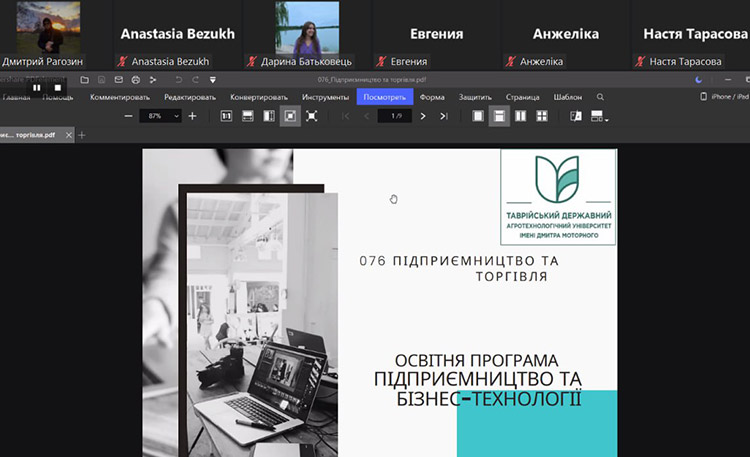
Task: Set actual size 1:1 view
Action: click(x=226, y=116)
